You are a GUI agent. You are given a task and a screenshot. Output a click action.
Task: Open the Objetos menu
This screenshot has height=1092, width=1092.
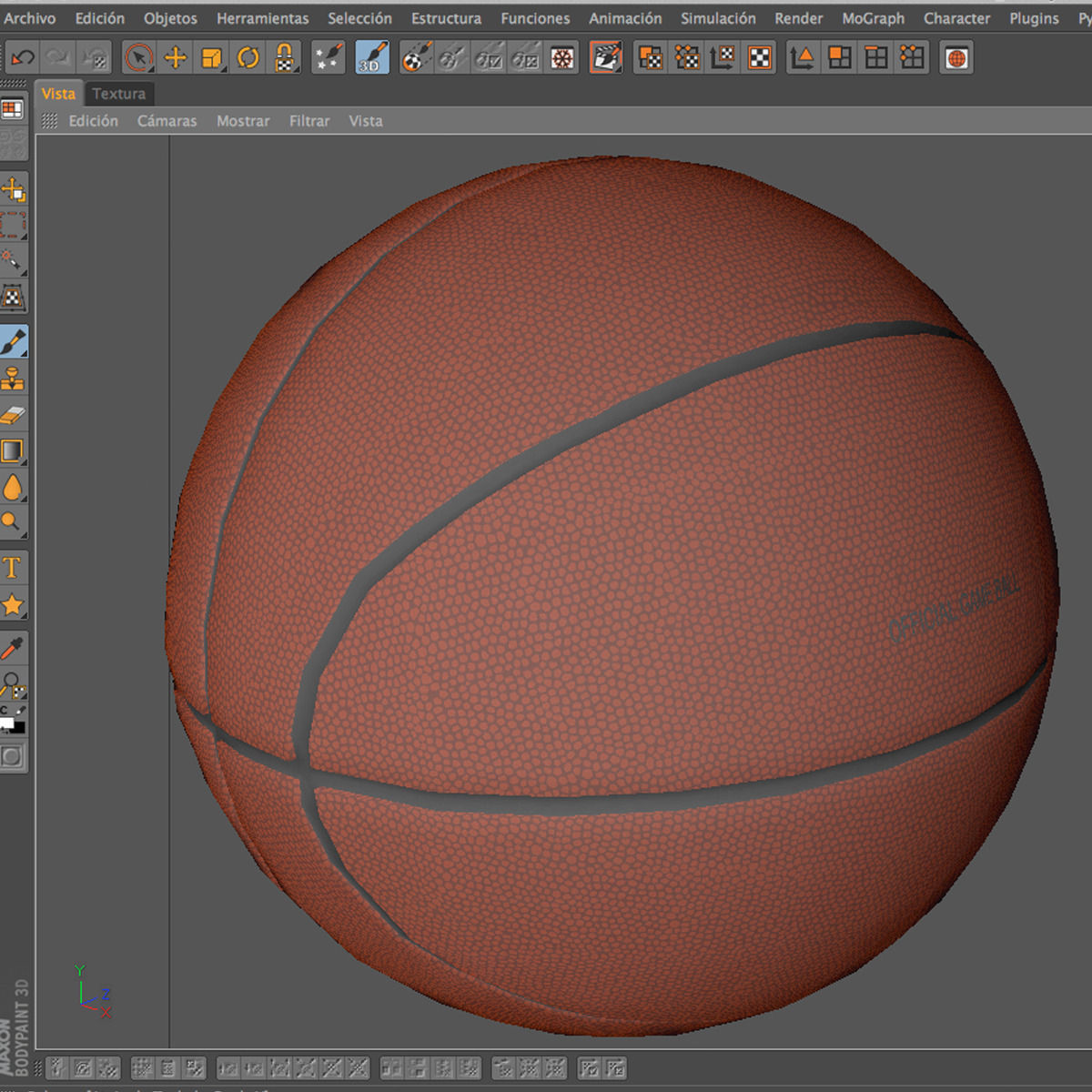170,18
